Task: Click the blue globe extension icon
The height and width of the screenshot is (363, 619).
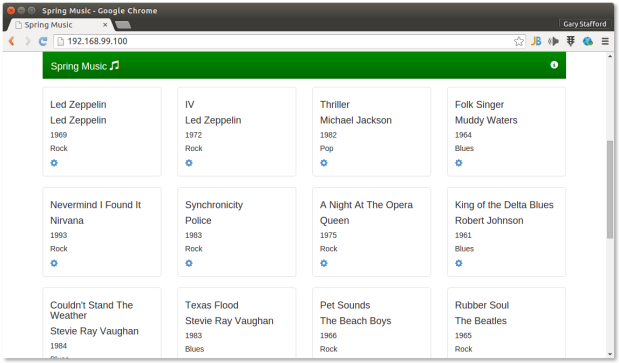Action: [588, 41]
